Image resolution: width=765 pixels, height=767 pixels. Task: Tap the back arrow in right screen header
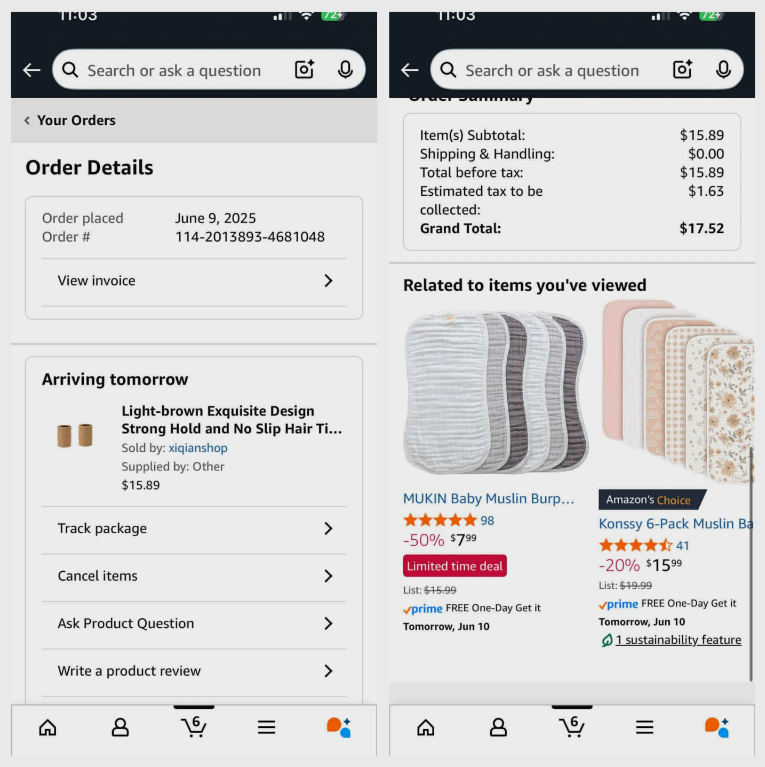click(410, 70)
